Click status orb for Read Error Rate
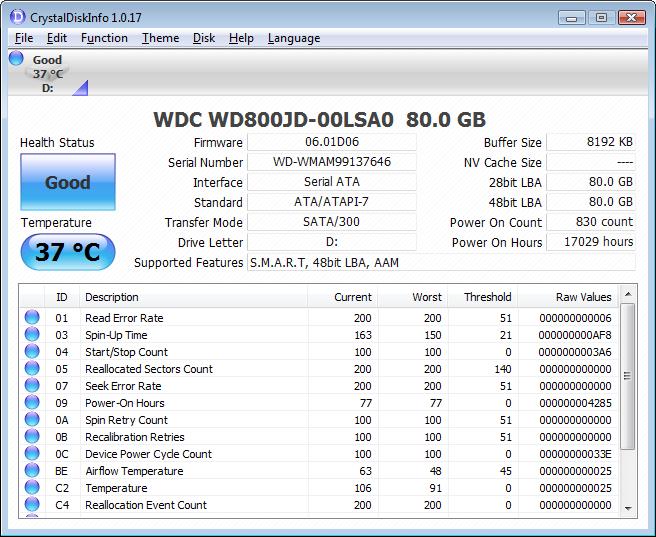 [x=32, y=317]
